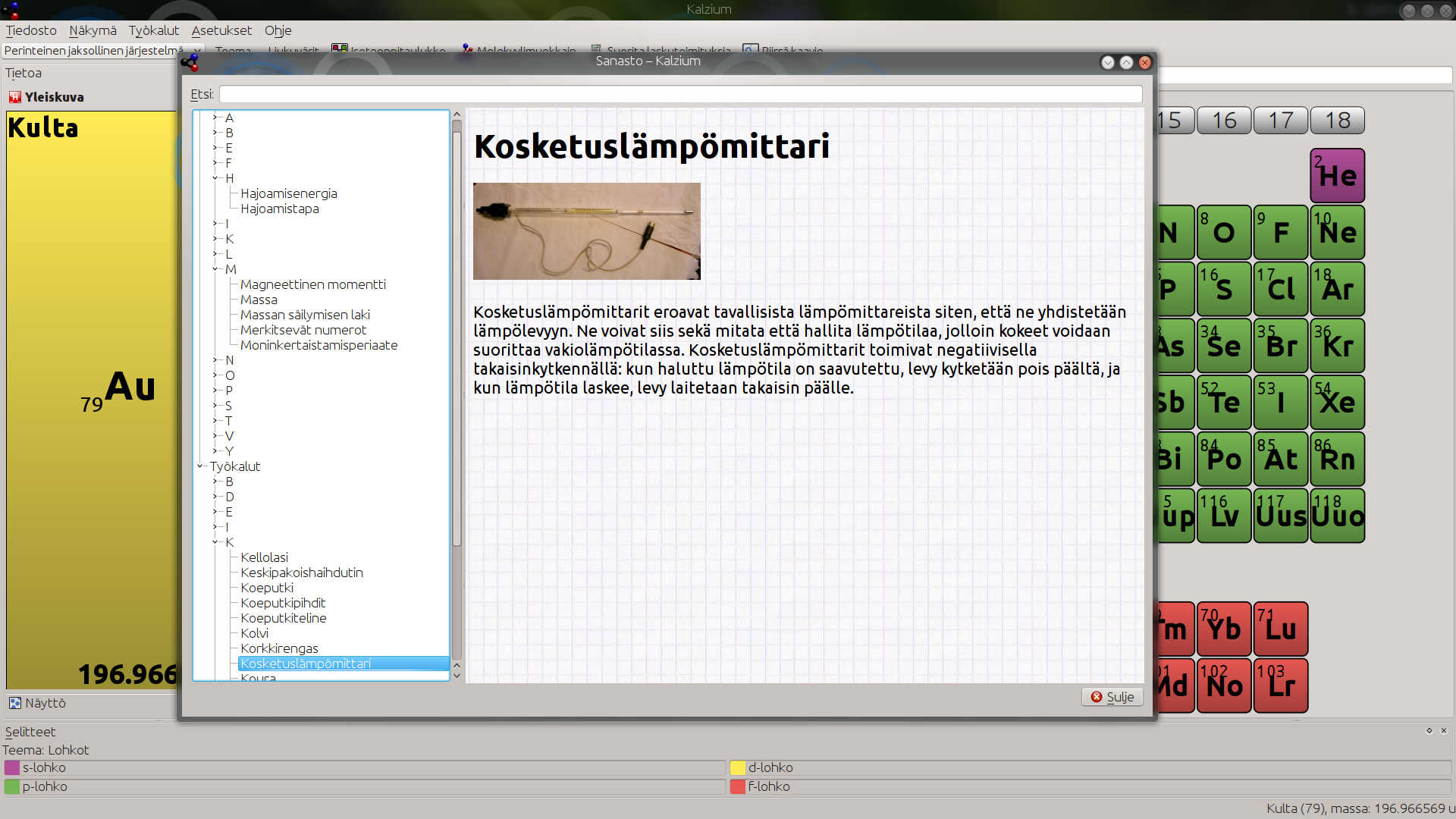1456x819 pixels.
Task: Select Hajoamistapa in the tree
Action: point(280,209)
